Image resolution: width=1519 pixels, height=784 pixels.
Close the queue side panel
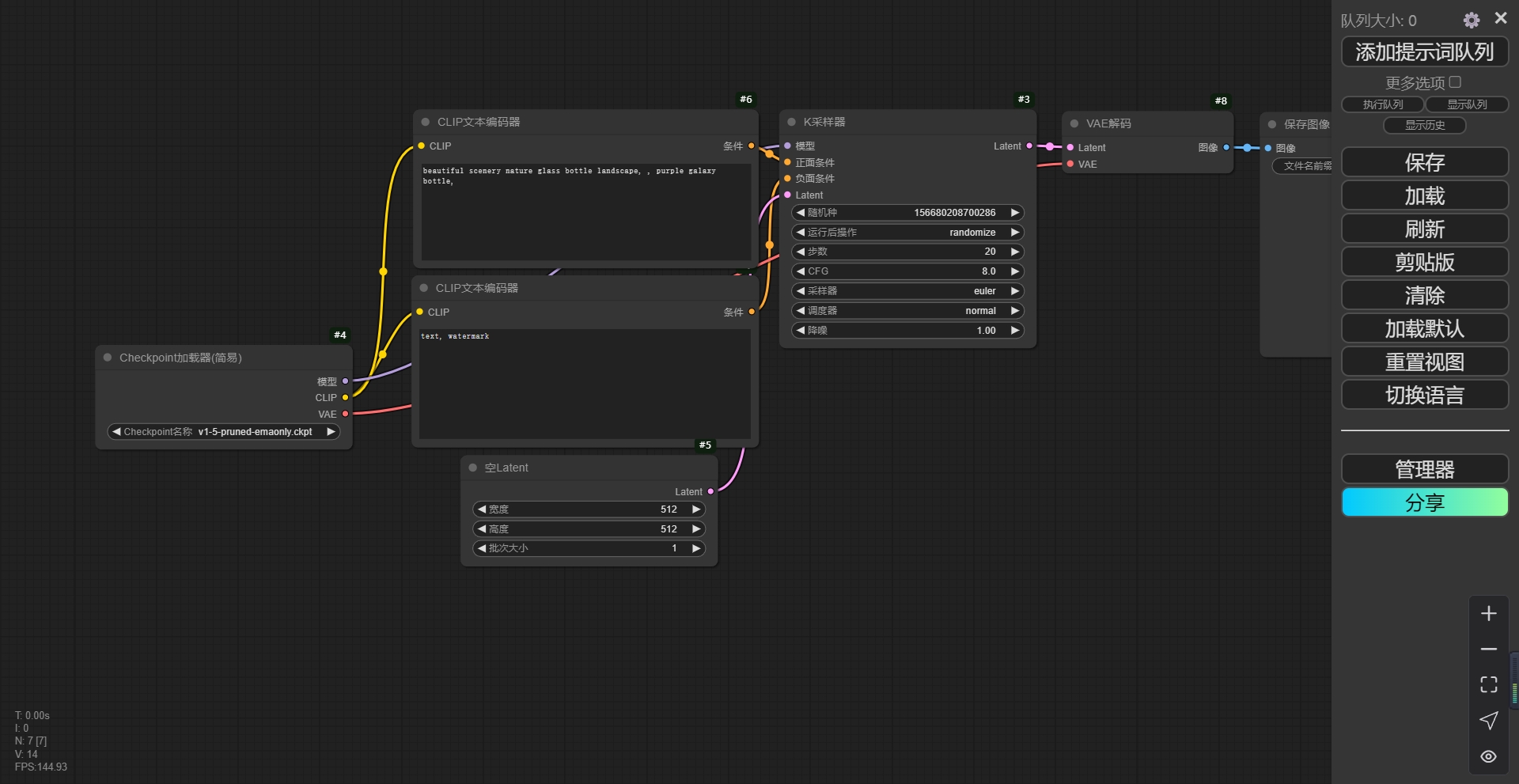(1500, 18)
